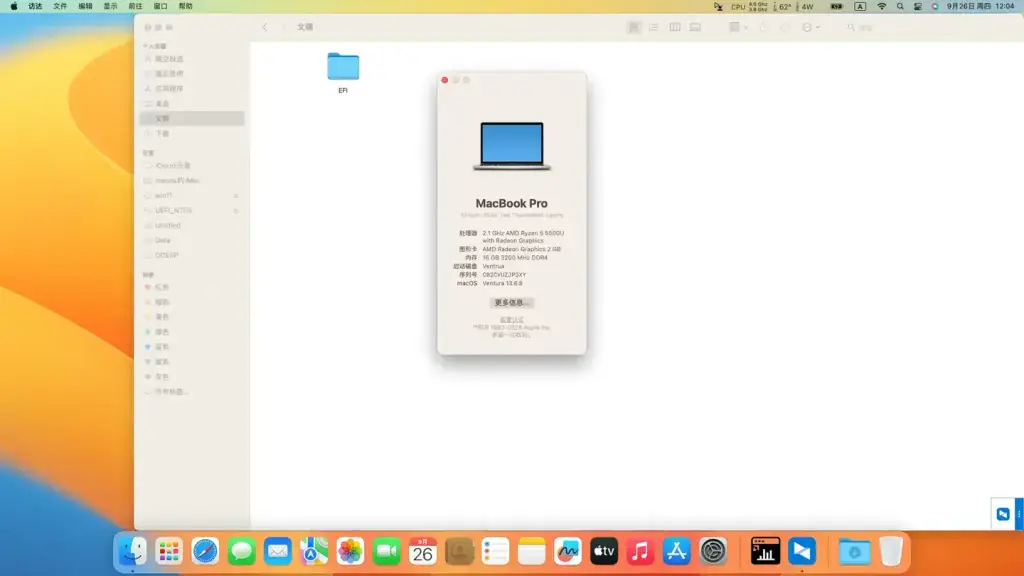Screen dimensions: 1024x576
Task: Open the Finder group-by dropdown
Action: pyautogui.click(x=738, y=27)
